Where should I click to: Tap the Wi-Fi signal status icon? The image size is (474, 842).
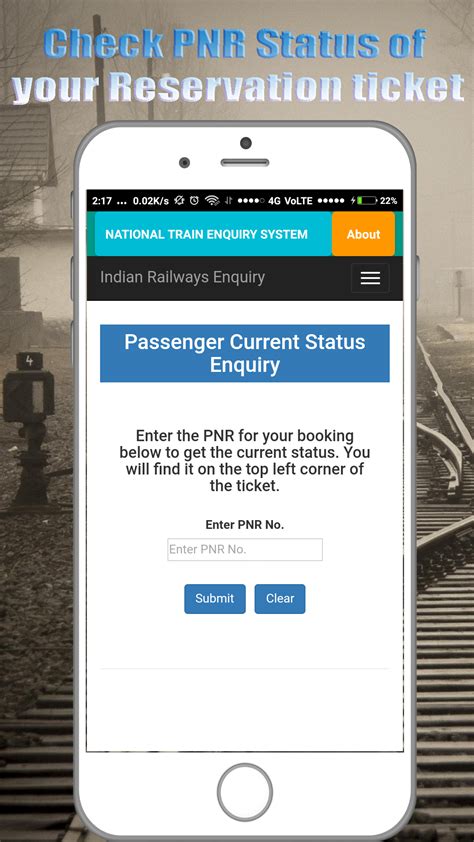[212, 201]
